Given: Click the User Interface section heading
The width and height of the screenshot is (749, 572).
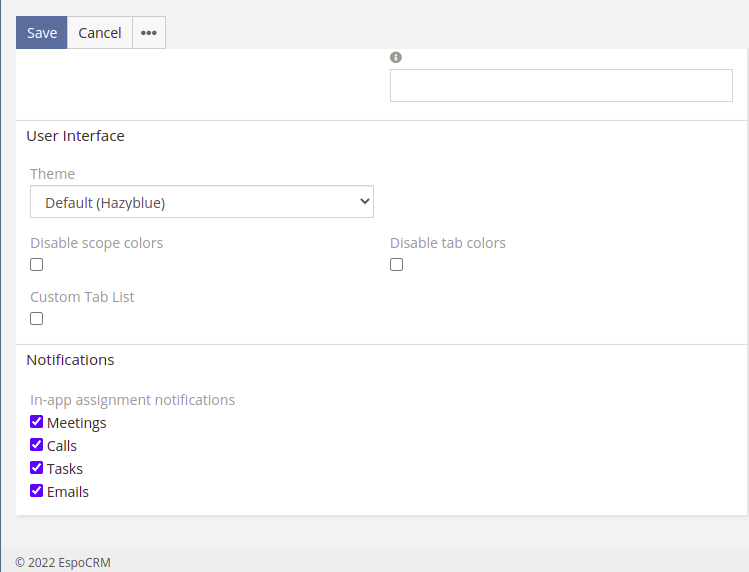Looking at the screenshot, I should click(x=75, y=136).
